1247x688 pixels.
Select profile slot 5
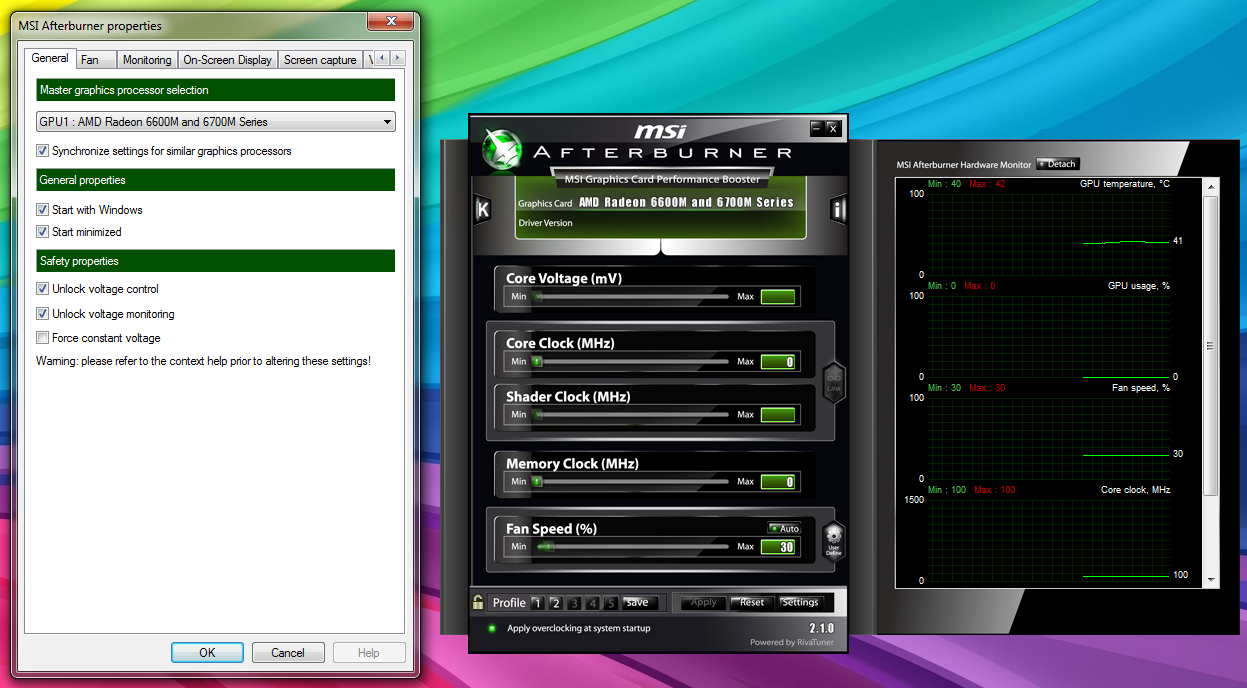pos(611,603)
